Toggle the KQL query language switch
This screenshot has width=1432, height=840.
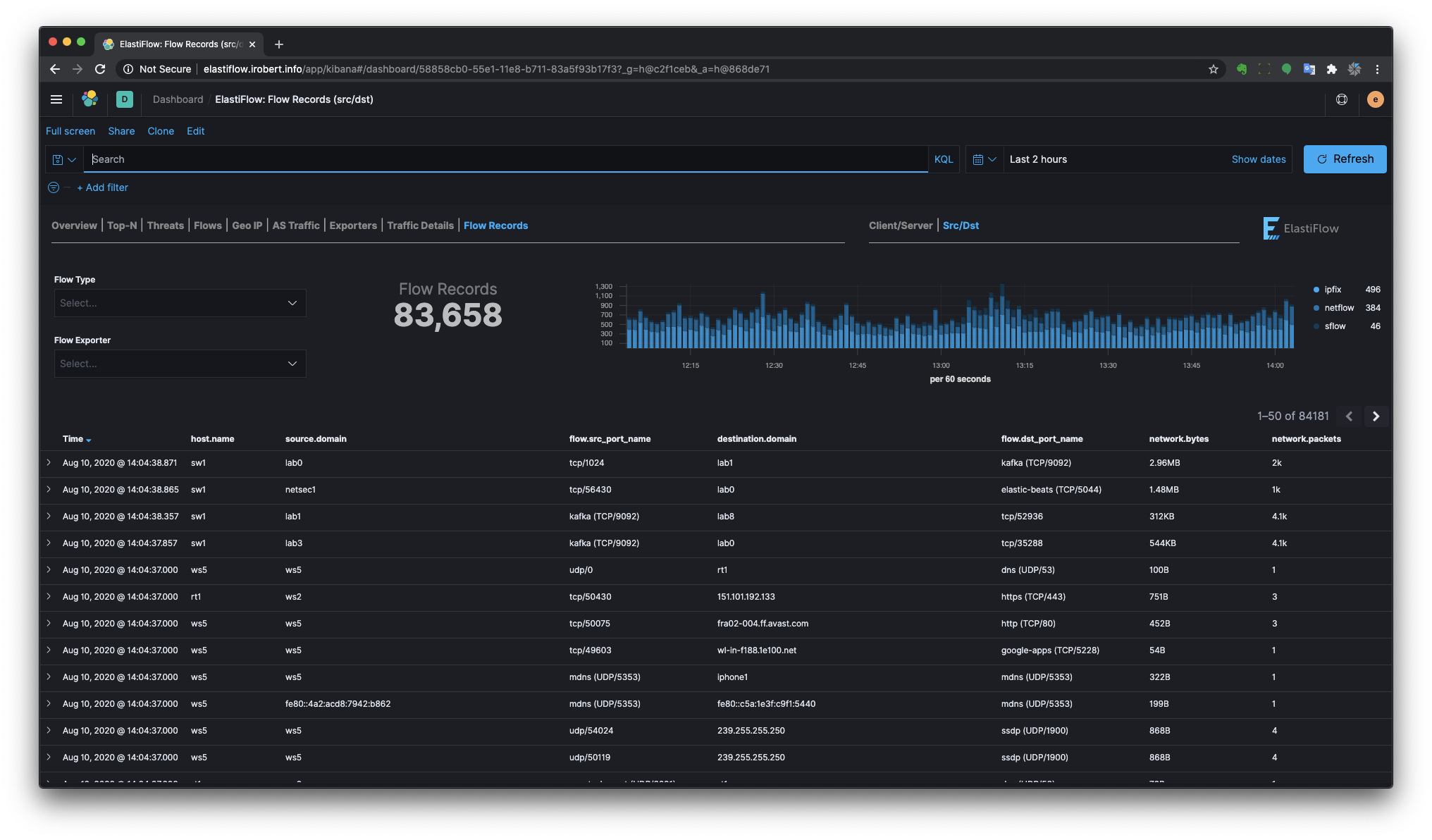[x=944, y=159]
